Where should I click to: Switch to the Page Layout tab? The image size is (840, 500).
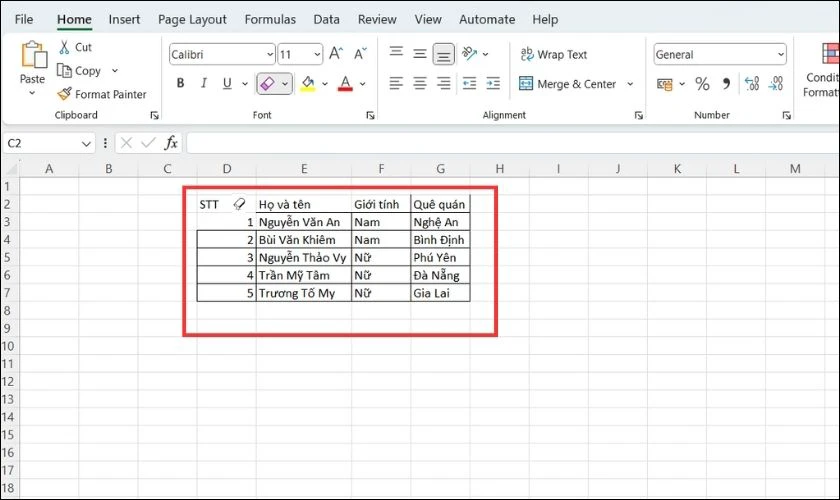pyautogui.click(x=192, y=19)
